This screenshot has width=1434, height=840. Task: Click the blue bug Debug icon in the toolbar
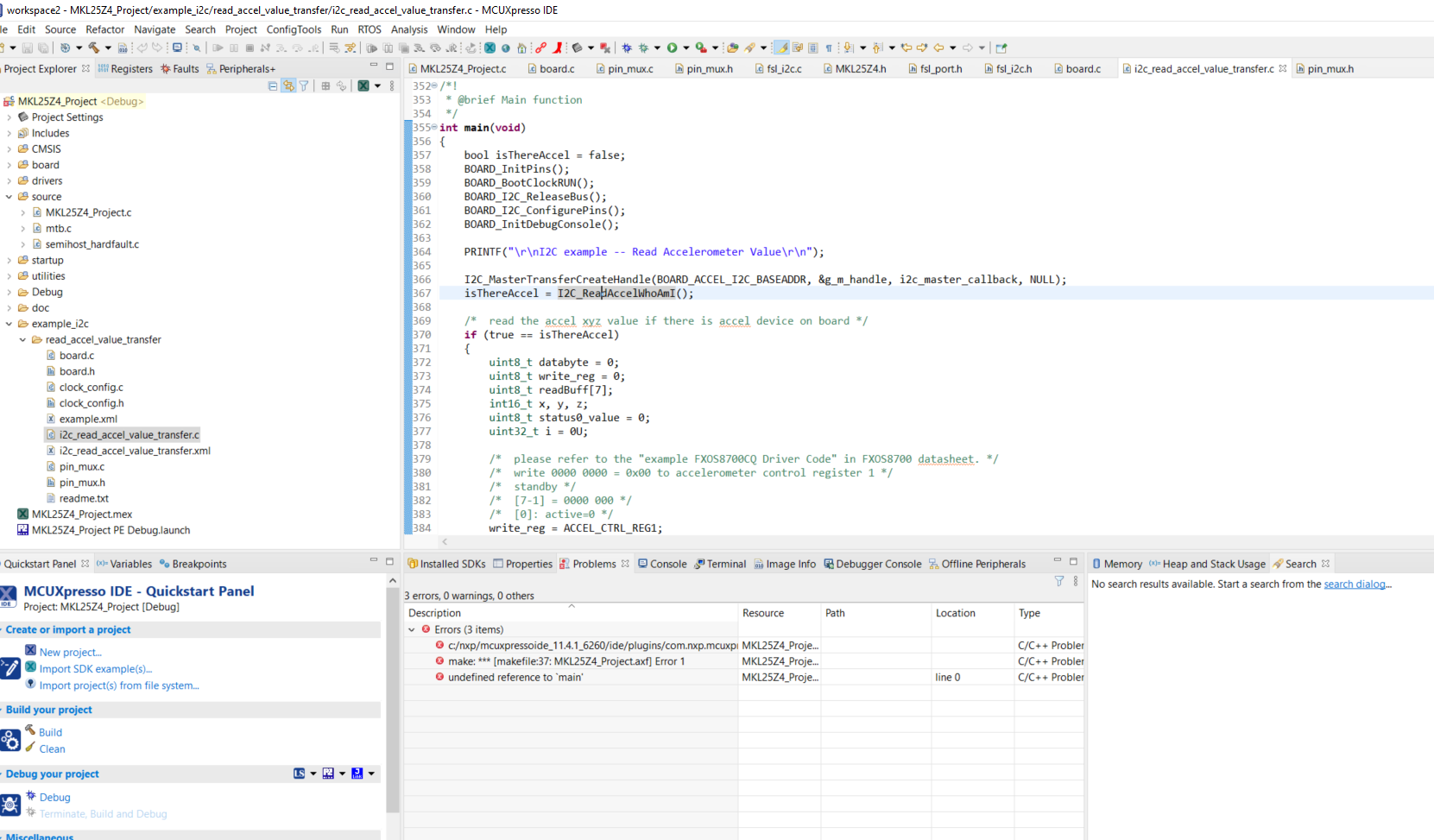coord(627,47)
